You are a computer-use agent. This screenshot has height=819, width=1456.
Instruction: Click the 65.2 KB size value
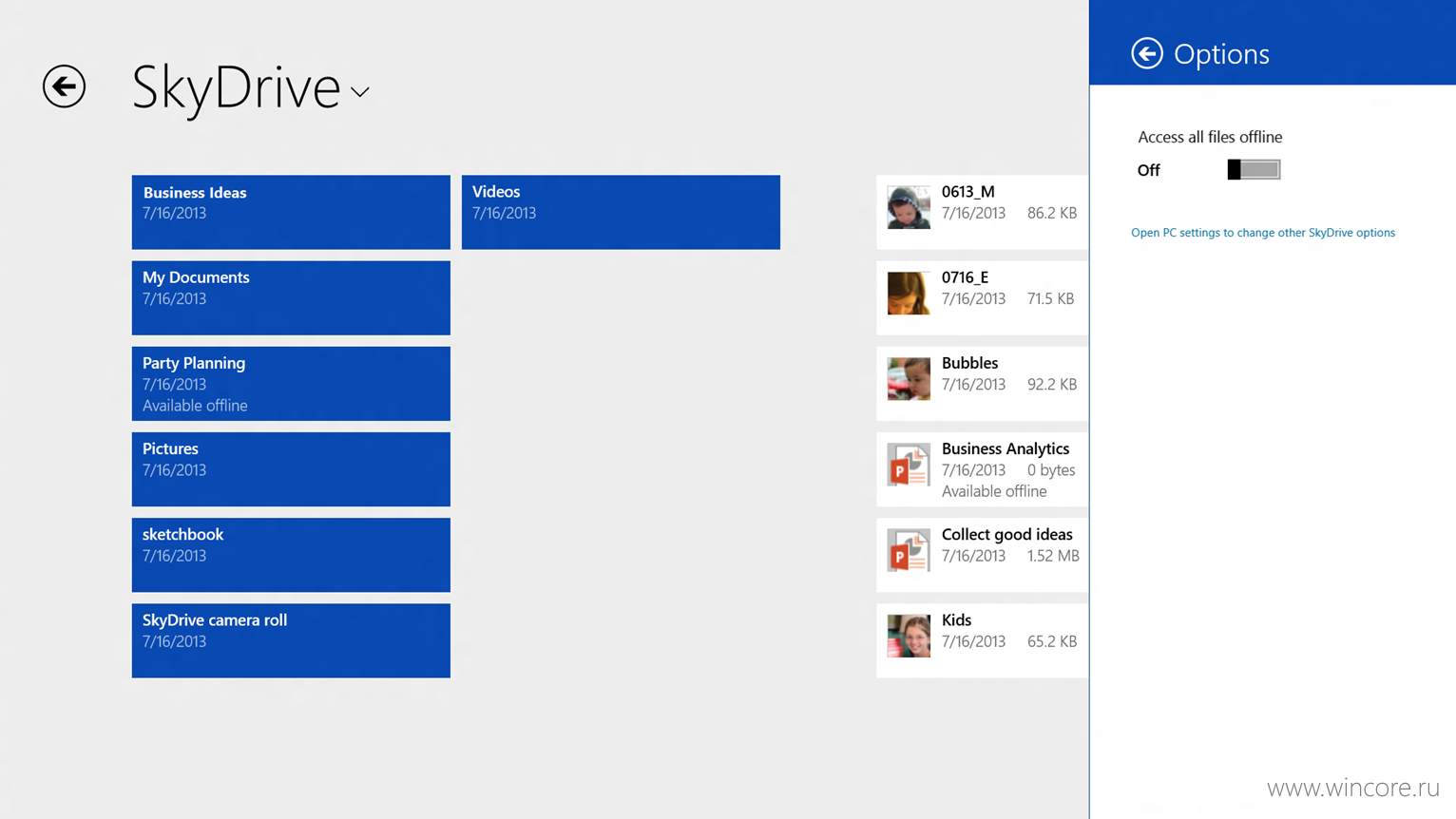(1052, 641)
